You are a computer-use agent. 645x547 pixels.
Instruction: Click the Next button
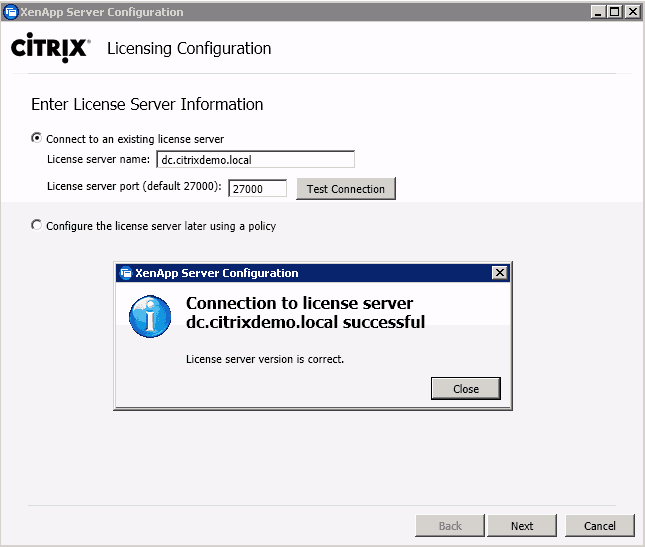(522, 526)
